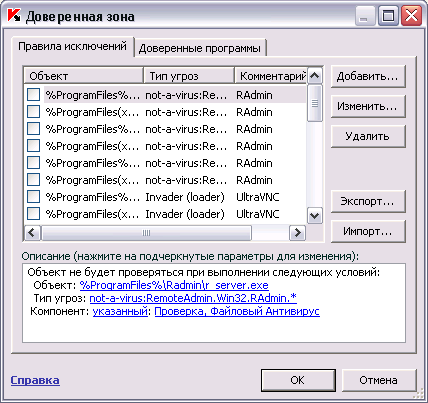The width and height of the screenshot is (428, 403).
Task: Click the Экспорт… button
Action: coord(368,201)
